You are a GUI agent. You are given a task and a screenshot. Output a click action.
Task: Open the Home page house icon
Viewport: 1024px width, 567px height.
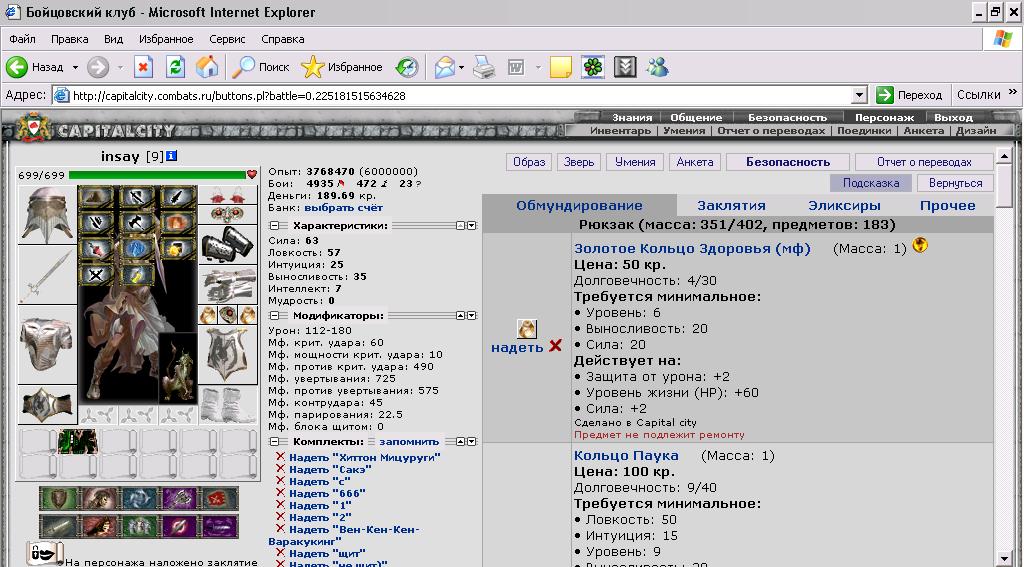click(x=207, y=67)
